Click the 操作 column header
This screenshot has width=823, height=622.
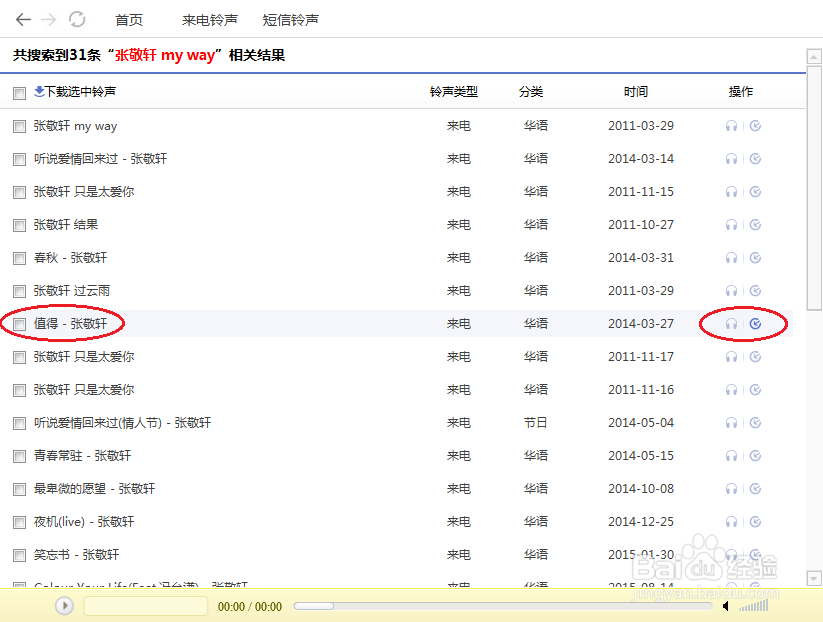coord(741,92)
